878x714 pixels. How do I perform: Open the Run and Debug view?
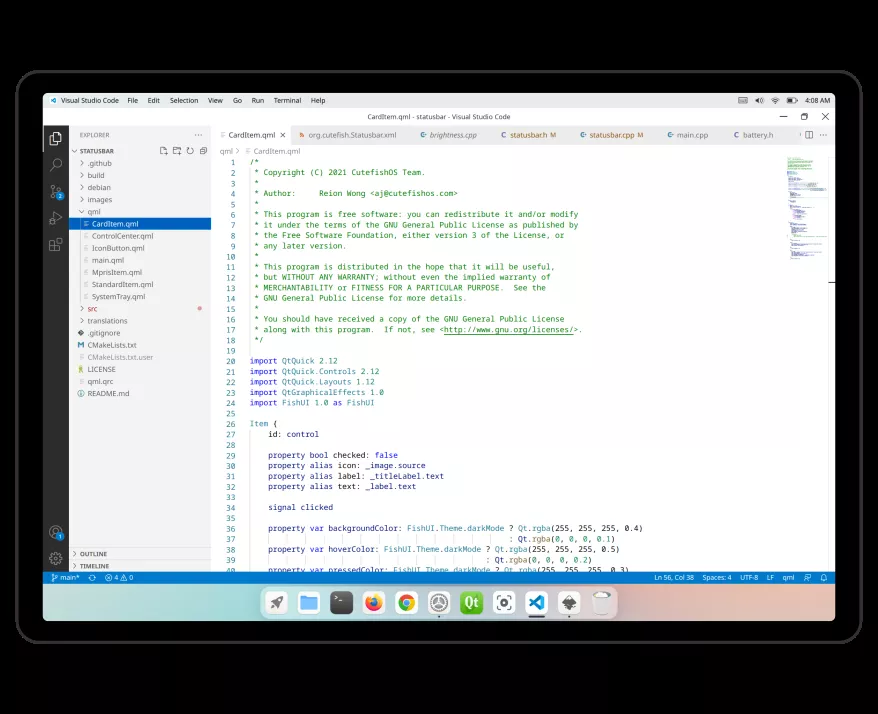pos(55,218)
